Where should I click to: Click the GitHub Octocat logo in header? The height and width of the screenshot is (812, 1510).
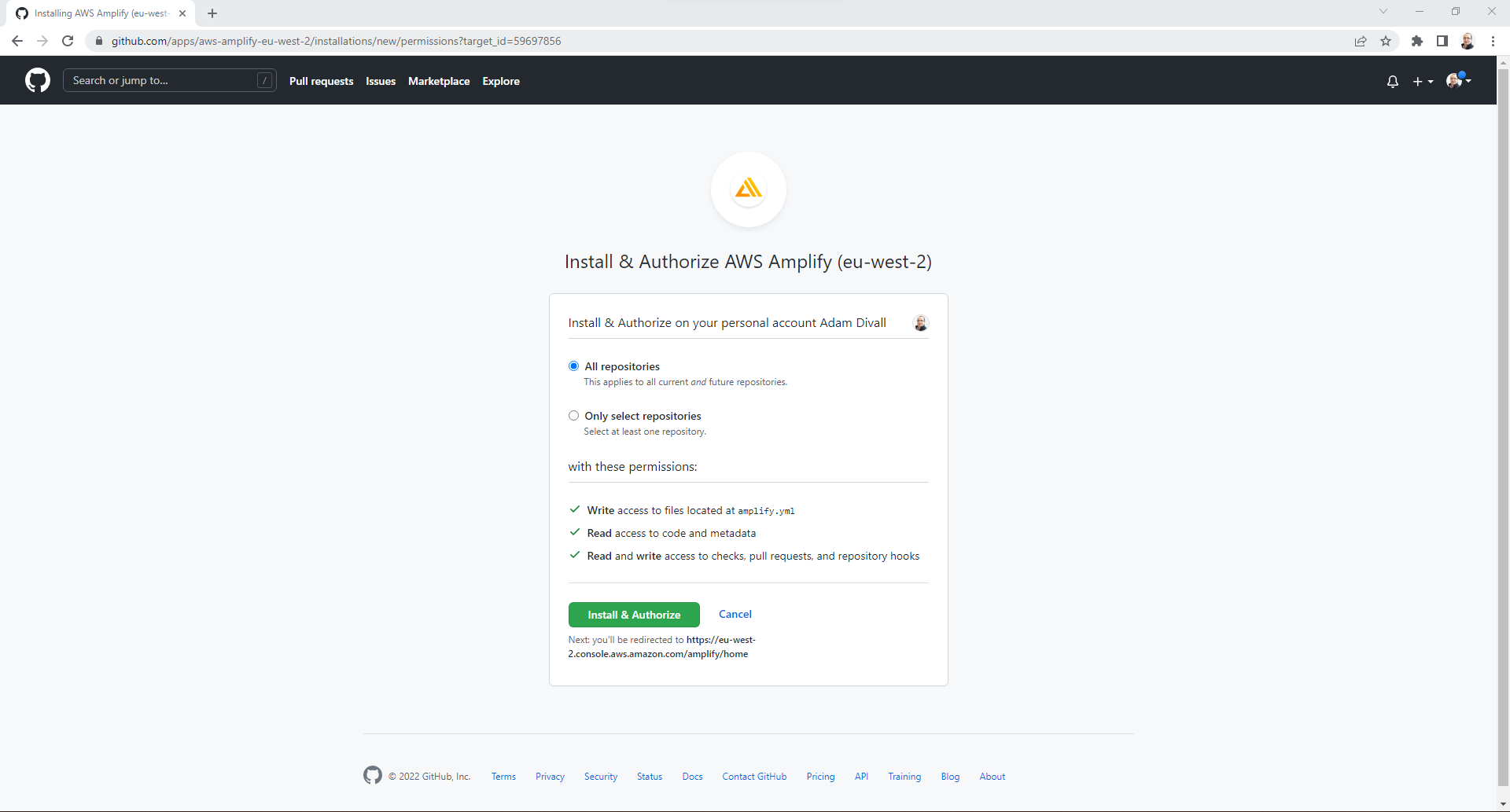click(x=37, y=80)
